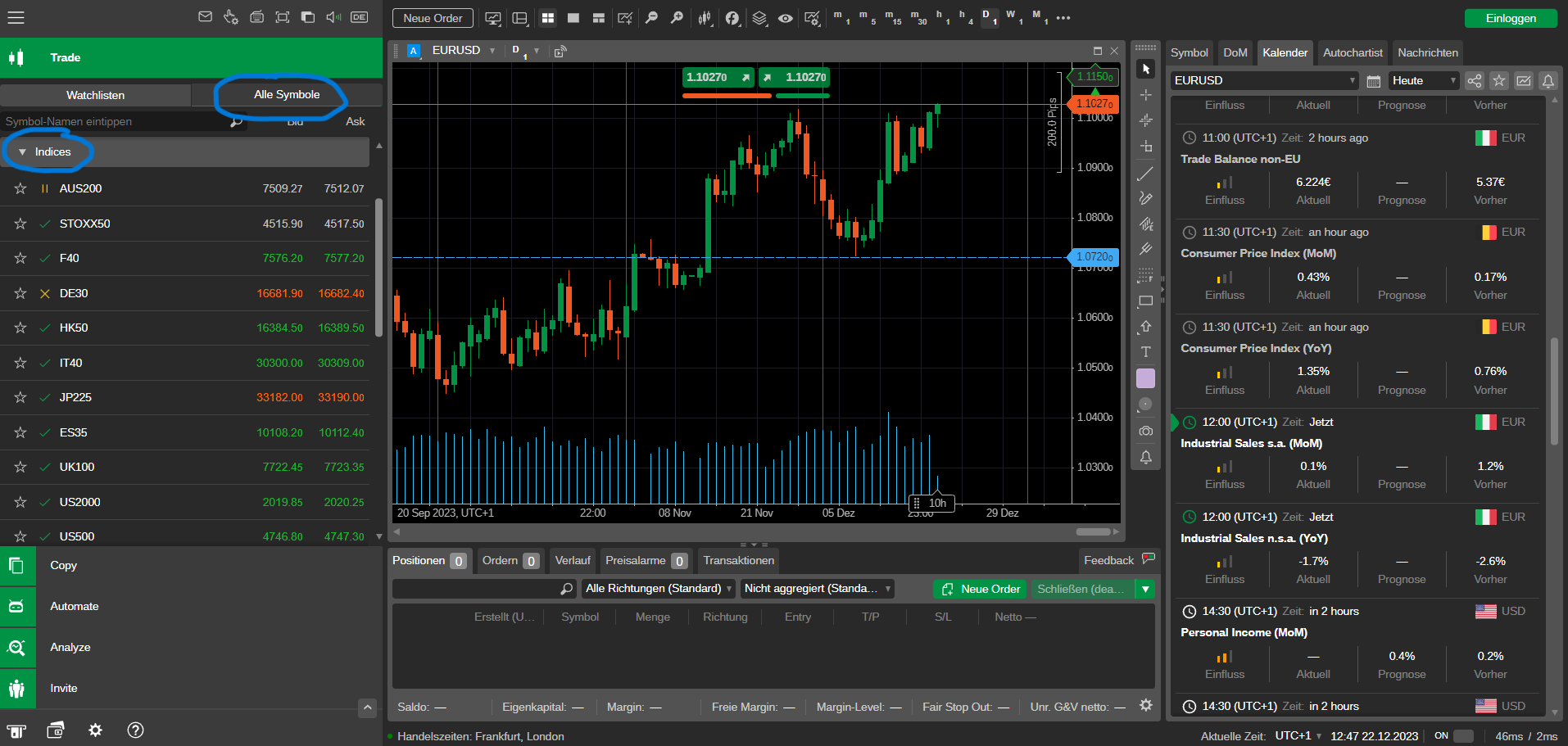Click the share icon in calendar panel
1568x746 pixels.
1474,80
